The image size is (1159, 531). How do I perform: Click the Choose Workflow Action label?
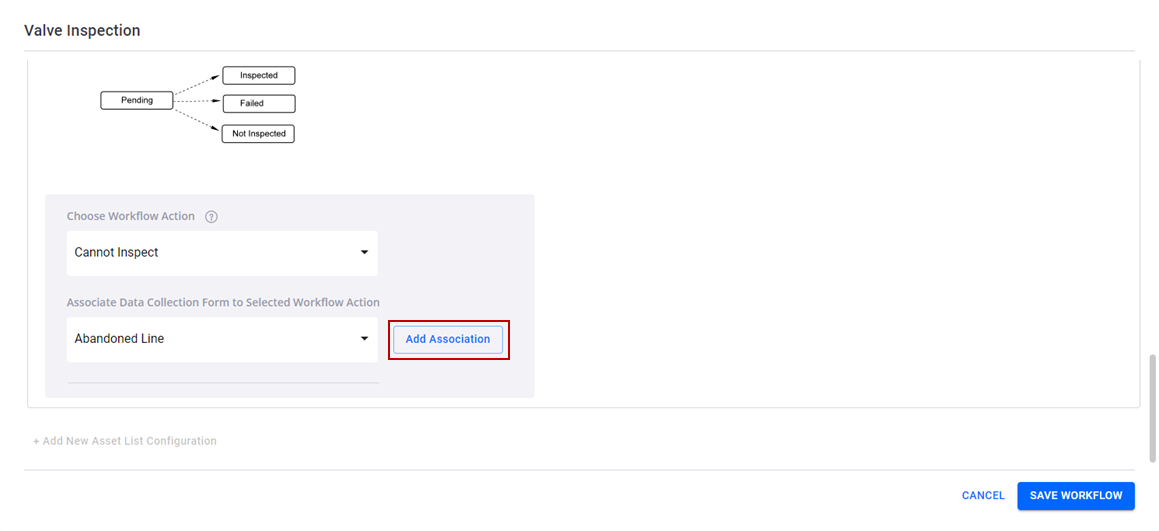pyautogui.click(x=131, y=217)
